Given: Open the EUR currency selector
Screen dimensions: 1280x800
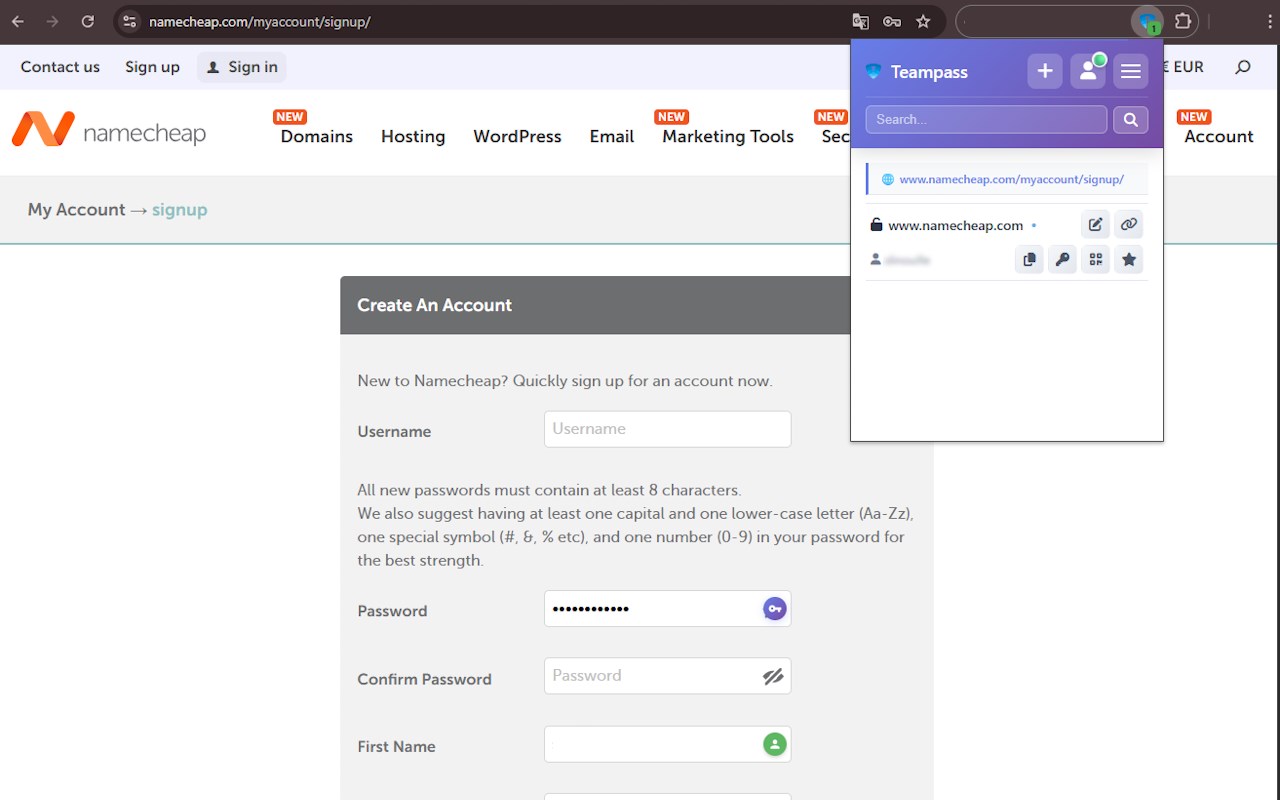Looking at the screenshot, I should (x=1180, y=67).
